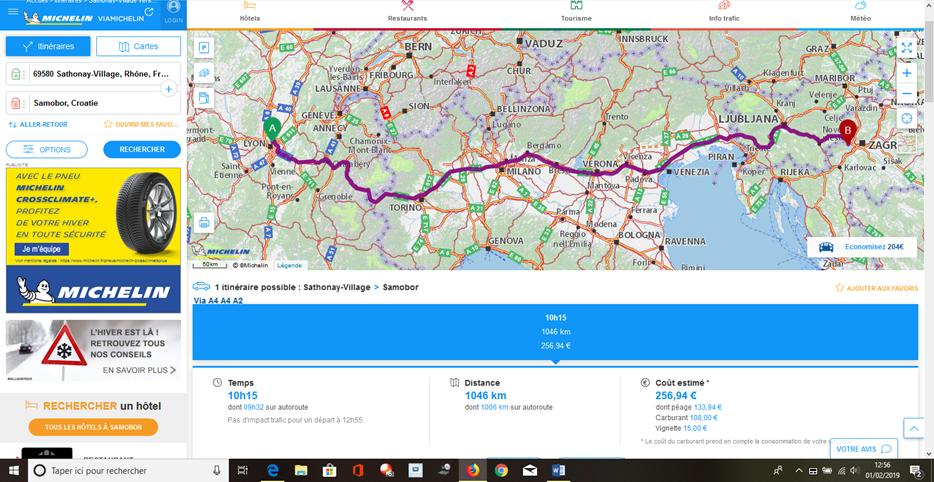Image resolution: width=934 pixels, height=482 pixels.
Task: Toggle Aller-Retour round trip
Action: pos(38,124)
